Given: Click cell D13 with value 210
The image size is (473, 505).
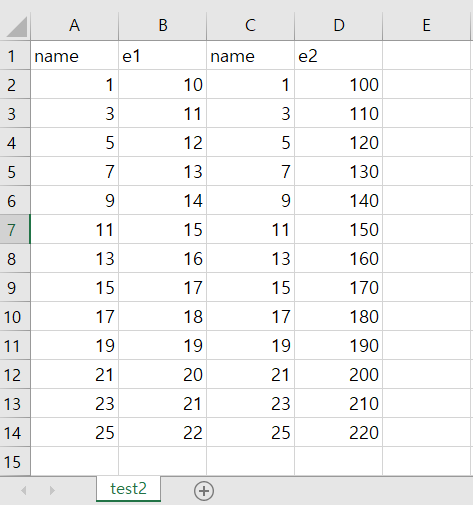Looking at the screenshot, I should tap(338, 403).
